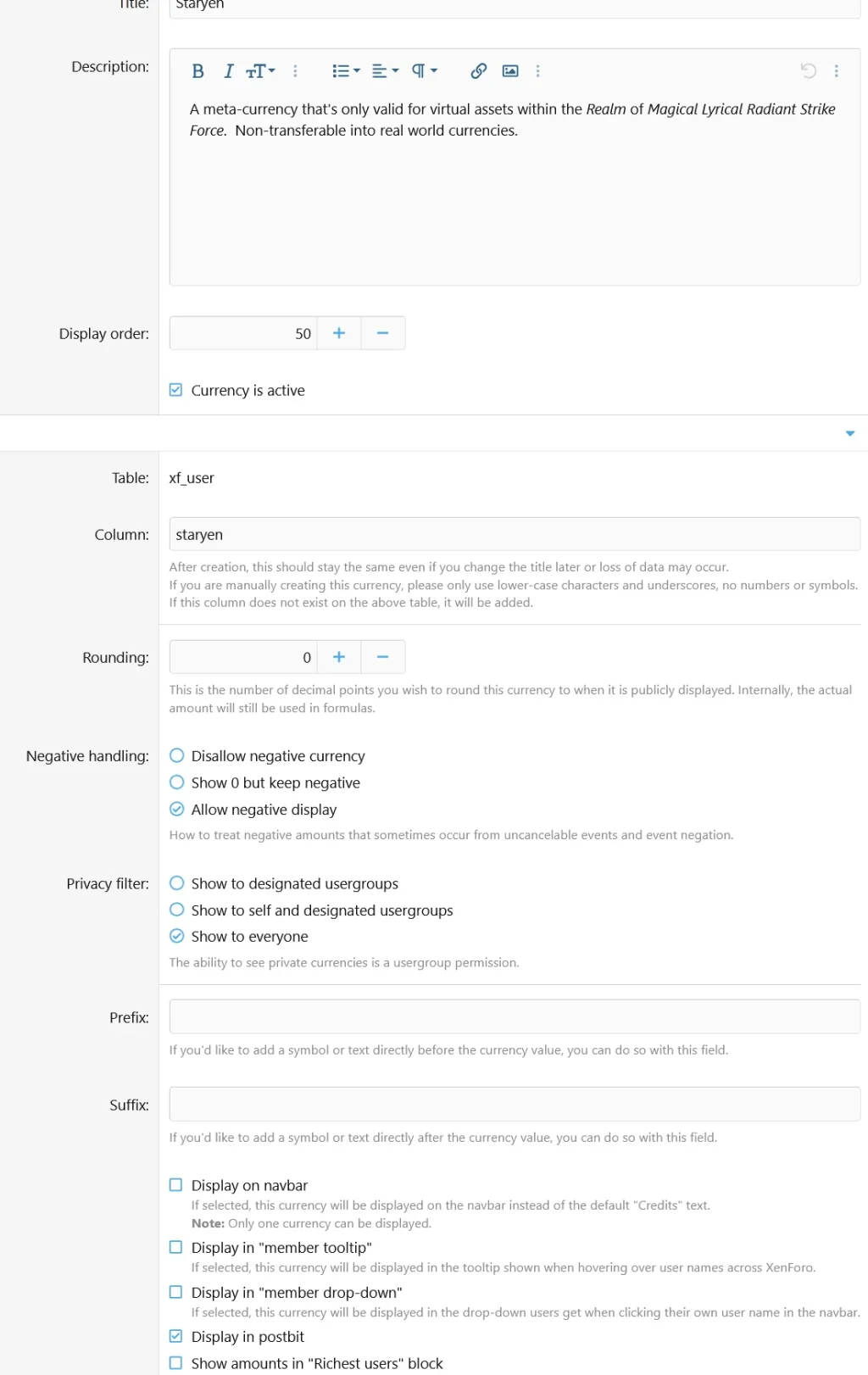Select Allow negative display option
The image size is (868, 1375).
pyautogui.click(x=176, y=809)
